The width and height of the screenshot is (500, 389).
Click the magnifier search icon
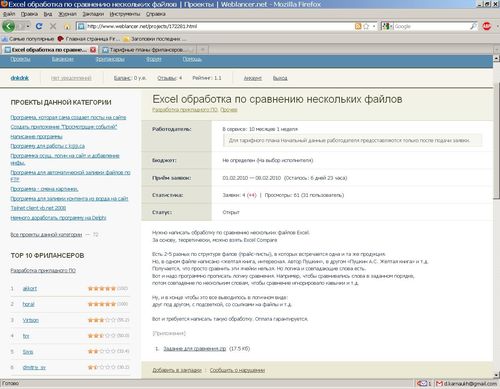(x=473, y=26)
